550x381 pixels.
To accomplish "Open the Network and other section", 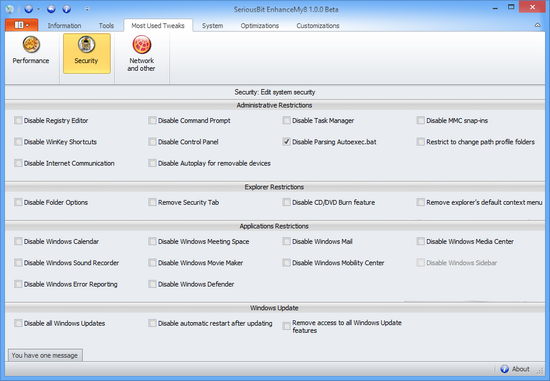I will [141, 53].
